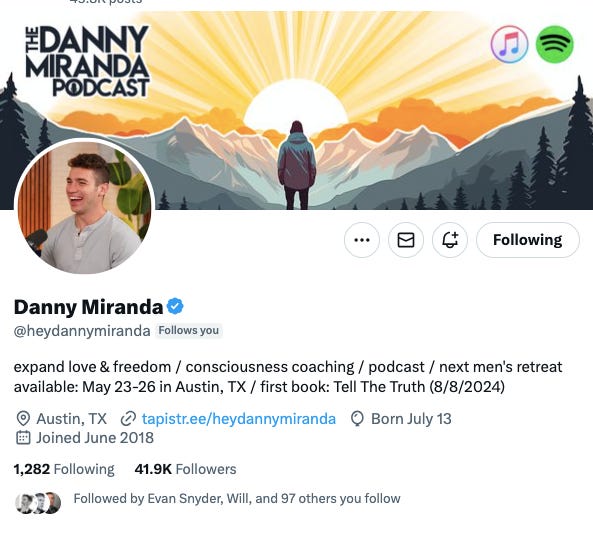
Task: View the 1,282 Following list
Action: pos(64,469)
